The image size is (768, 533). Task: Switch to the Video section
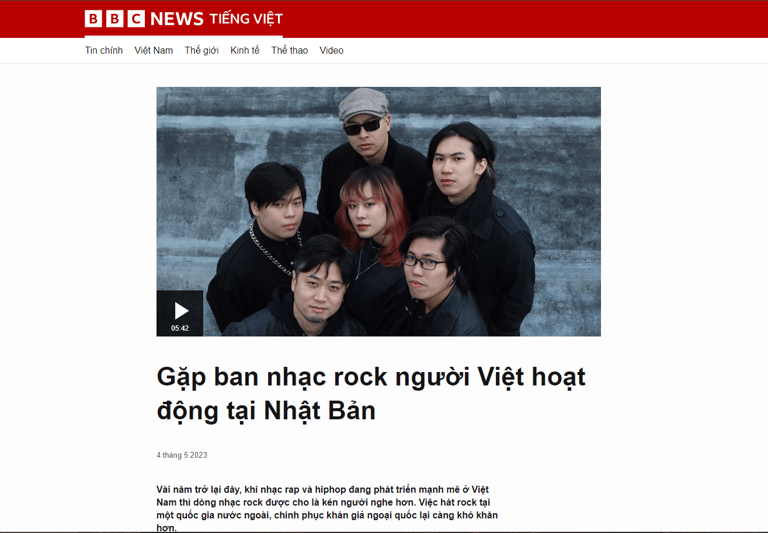point(332,50)
